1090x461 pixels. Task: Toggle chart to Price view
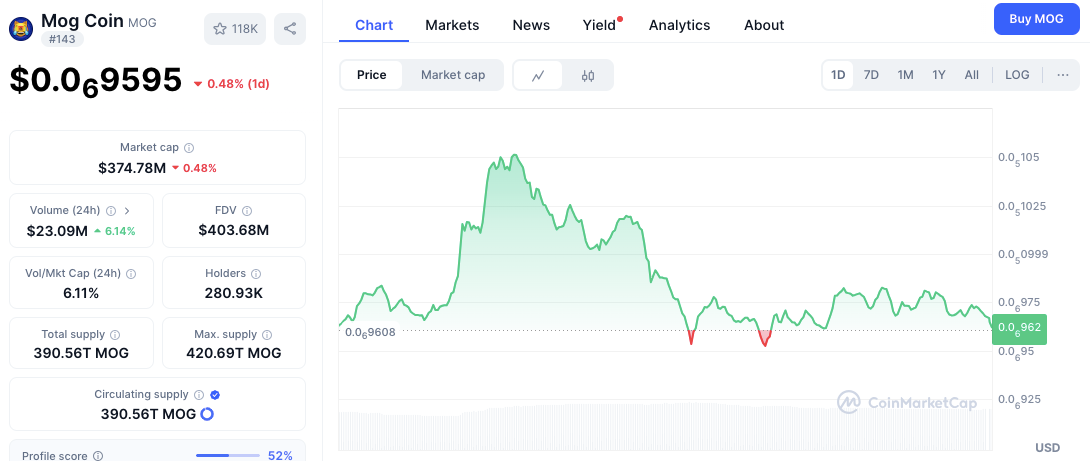pyautogui.click(x=371, y=75)
